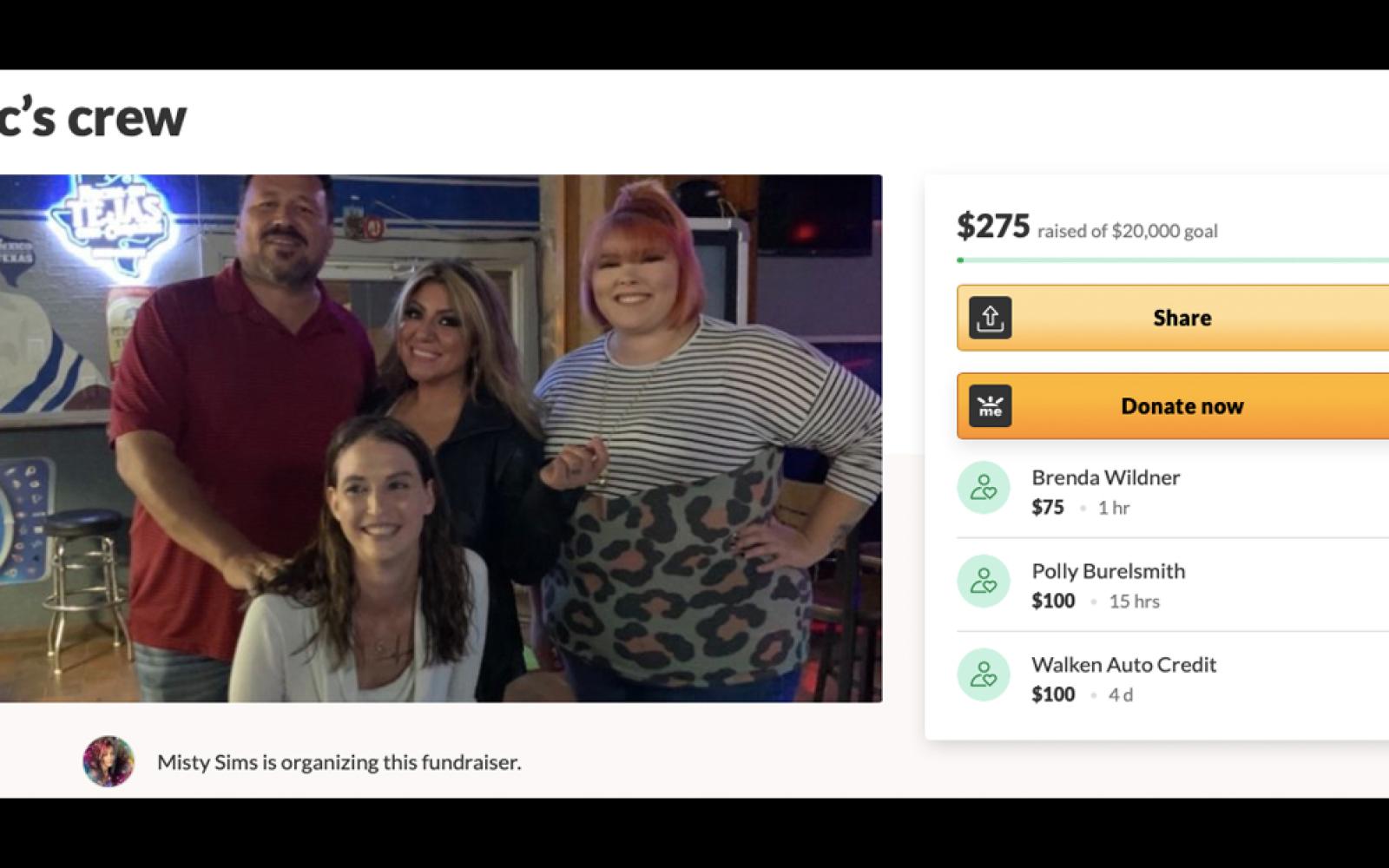The image size is (1389, 868).
Task: Click Brenda Wildner's donor avatar icon
Action: [x=984, y=488]
